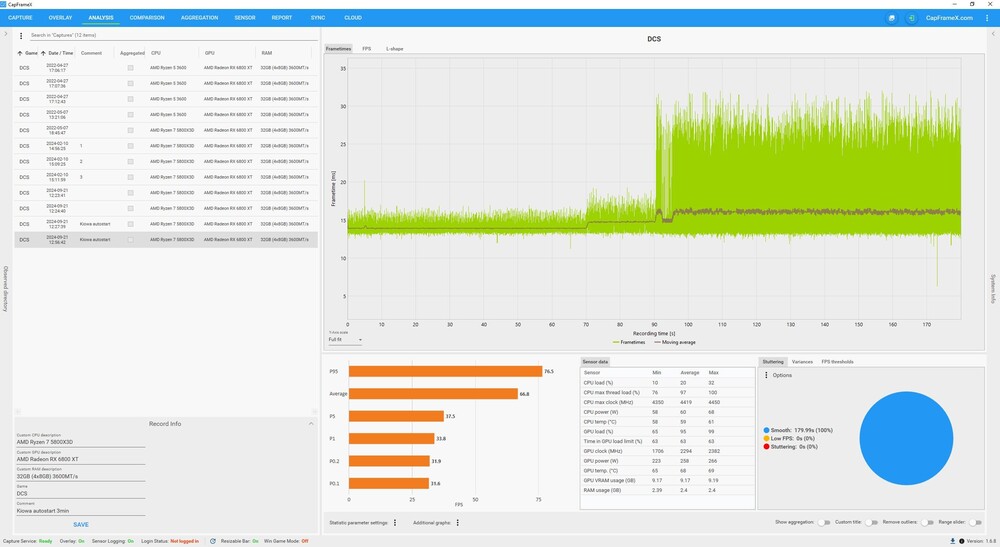Open the CLOUD tab
Viewport: 1000px width, 547px height.
(x=353, y=18)
